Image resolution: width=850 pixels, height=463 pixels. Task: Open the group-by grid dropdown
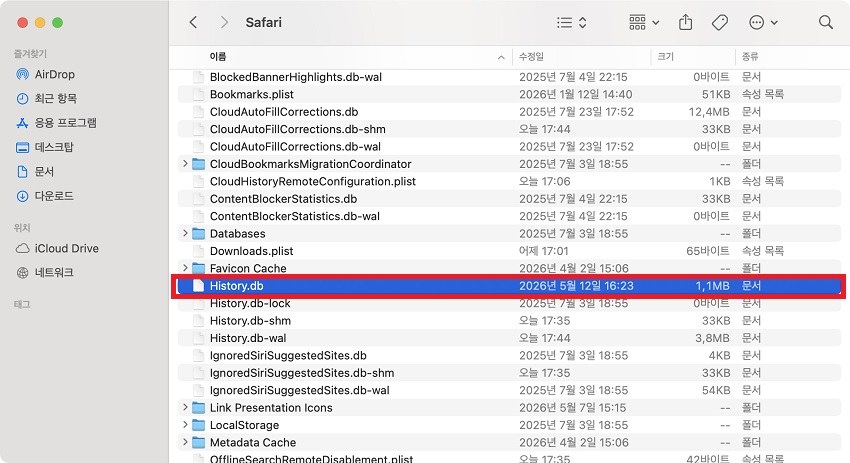[644, 22]
